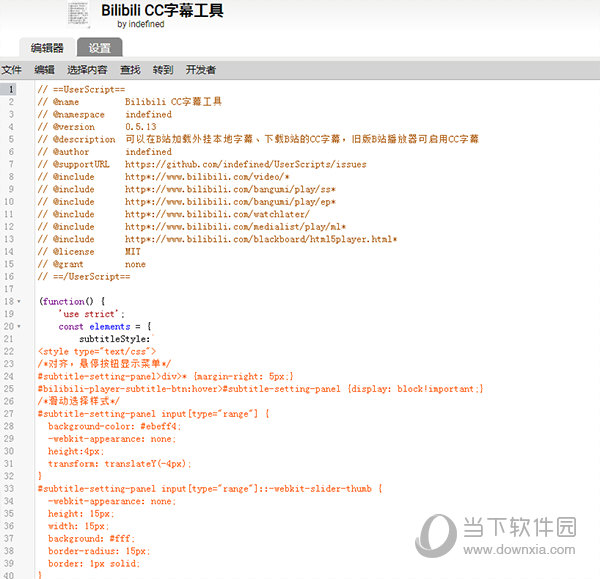600x579 pixels.
Task: Click the ::-webkit-slider-thumb selector line
Action: click(x=210, y=489)
